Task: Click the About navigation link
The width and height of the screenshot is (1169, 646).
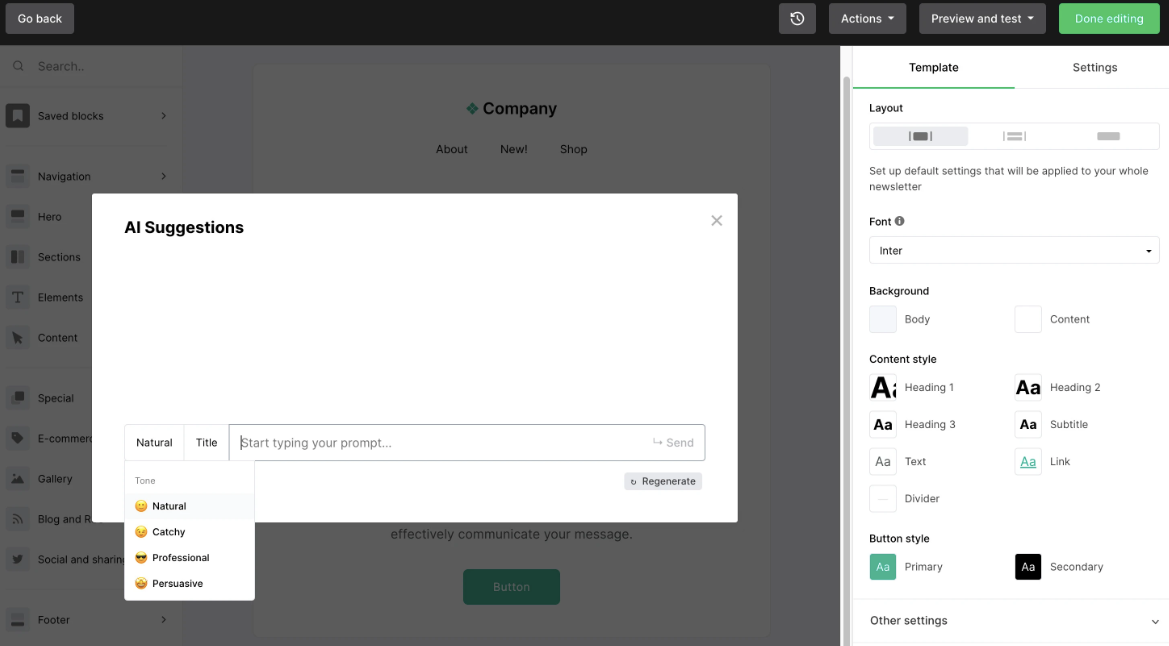Action: coord(452,149)
